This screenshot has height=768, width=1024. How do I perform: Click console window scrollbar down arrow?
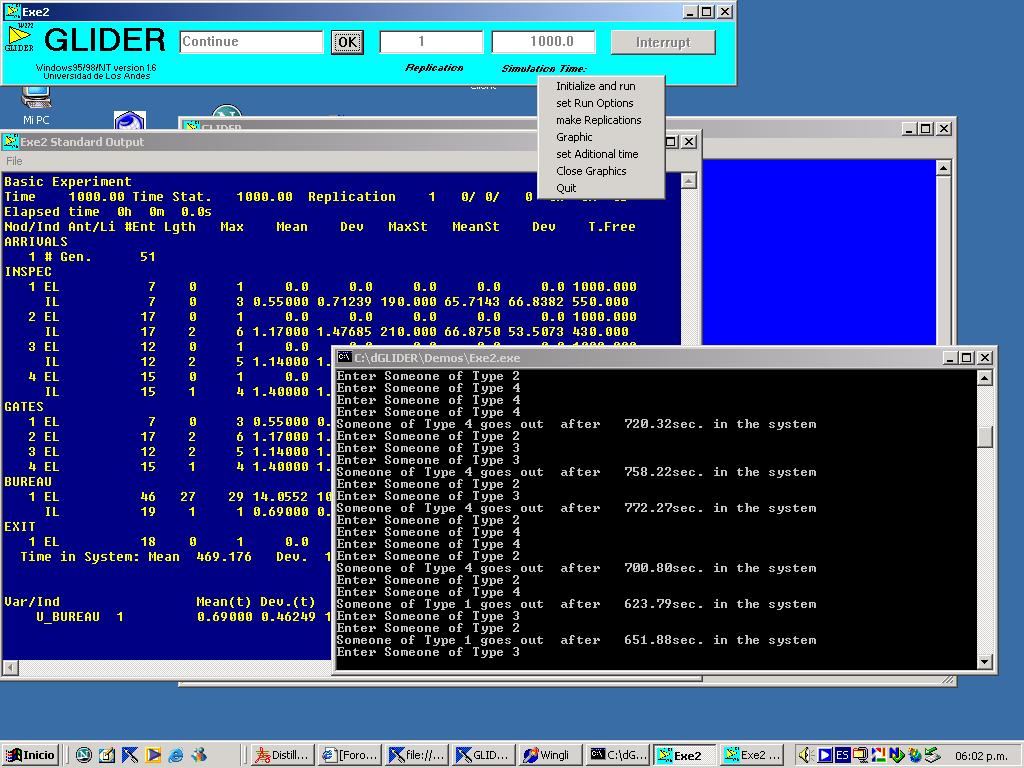click(985, 662)
